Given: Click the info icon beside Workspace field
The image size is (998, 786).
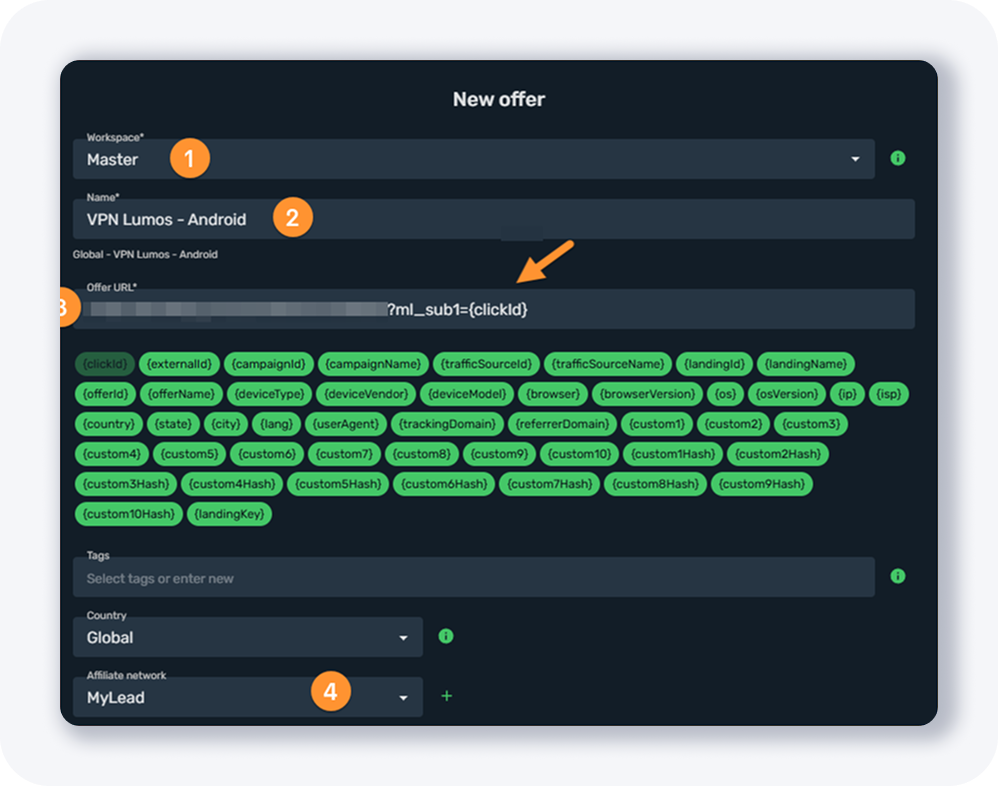Looking at the screenshot, I should (x=897, y=158).
